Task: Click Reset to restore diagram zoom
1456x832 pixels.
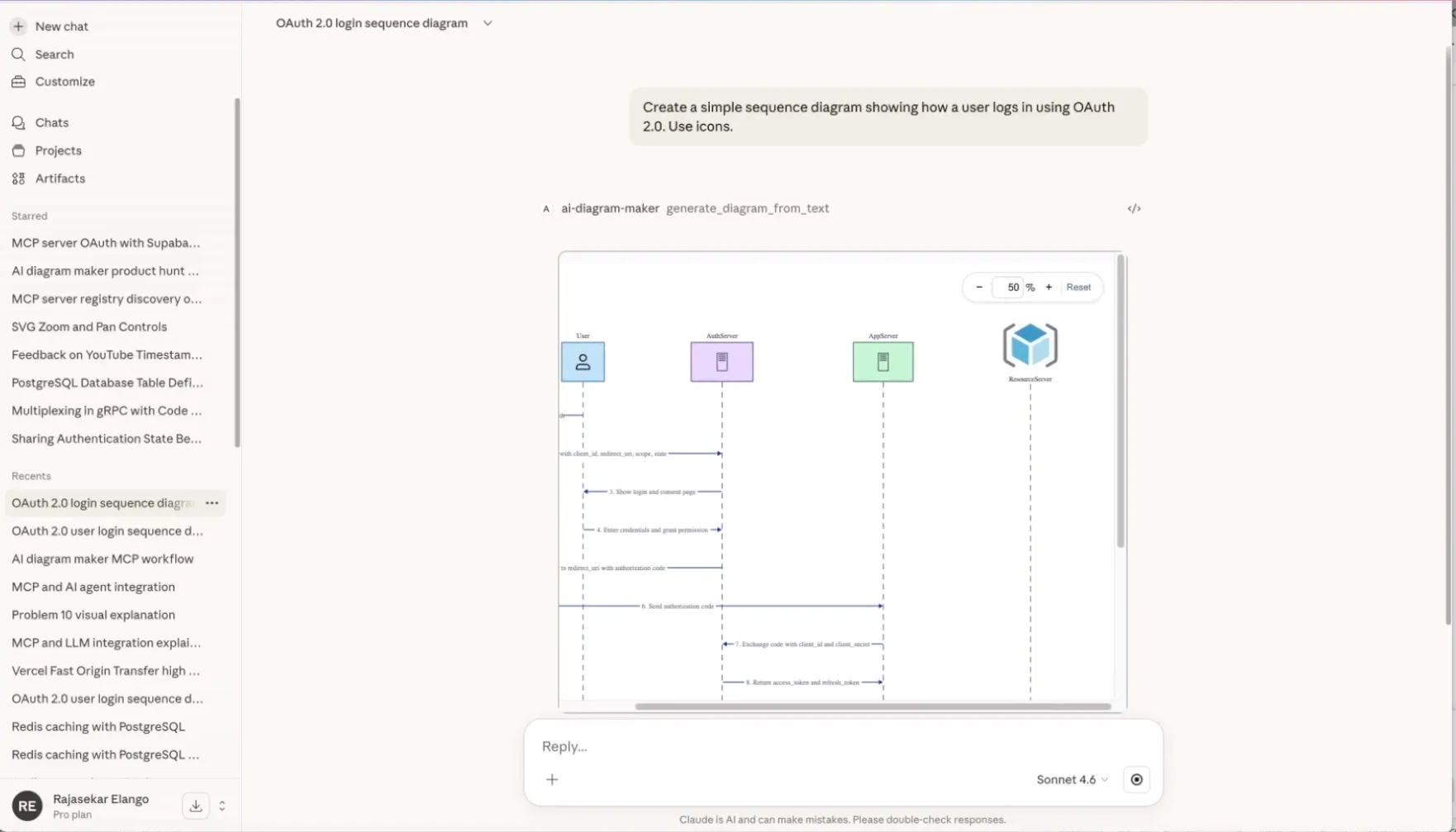Action: (x=1078, y=287)
